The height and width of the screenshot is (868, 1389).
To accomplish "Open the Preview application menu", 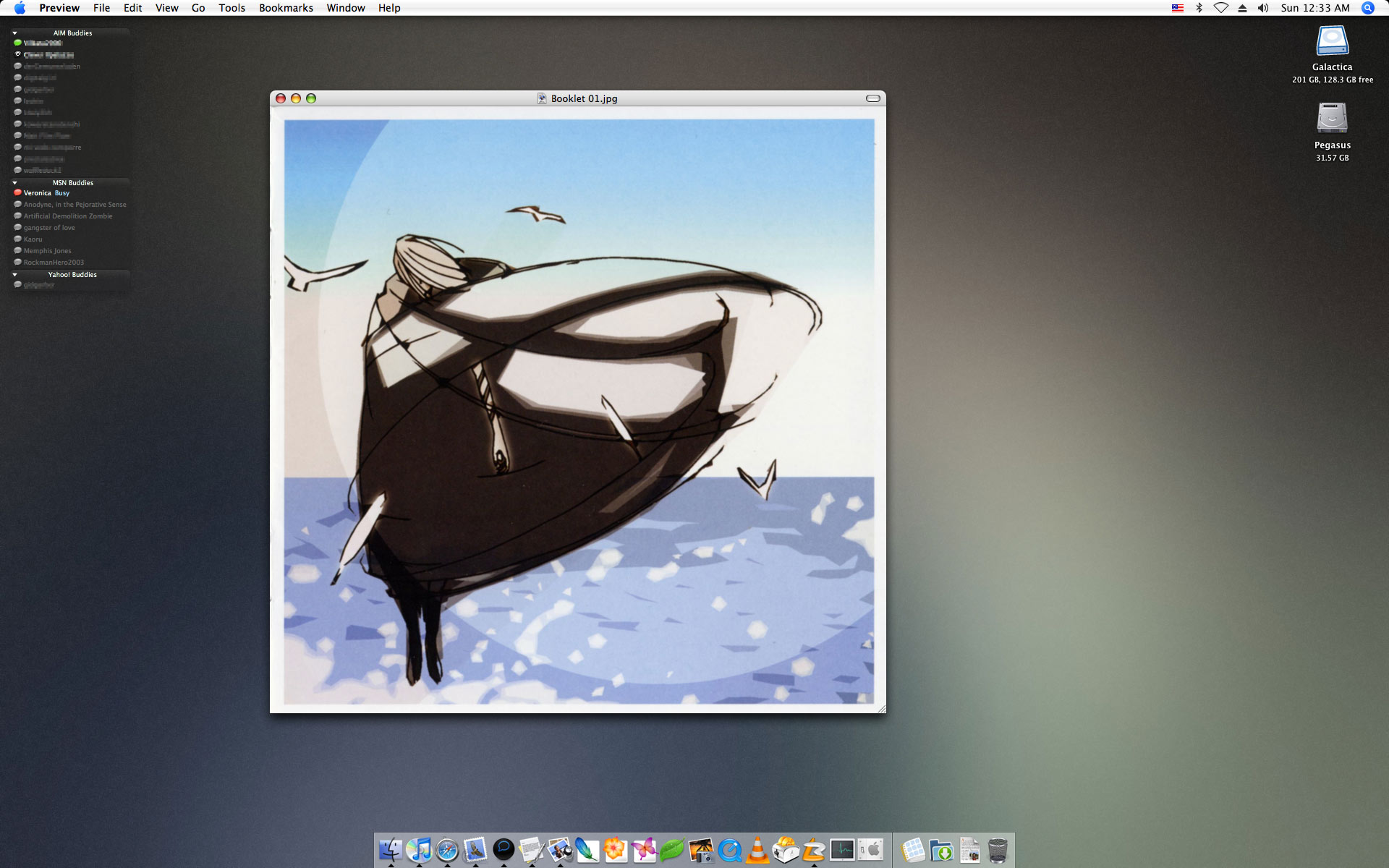I will coord(59,8).
